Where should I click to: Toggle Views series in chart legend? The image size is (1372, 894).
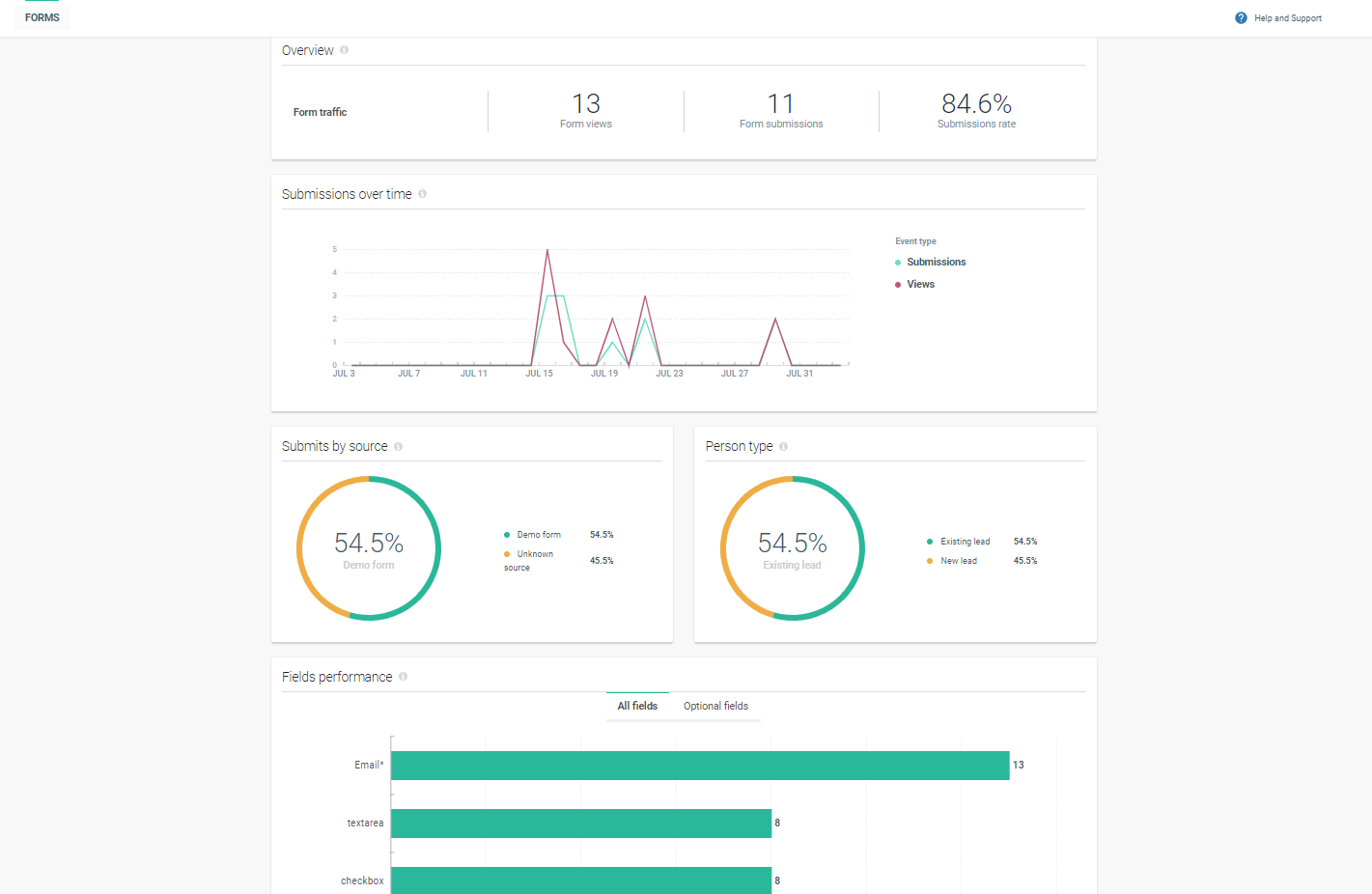(x=919, y=285)
